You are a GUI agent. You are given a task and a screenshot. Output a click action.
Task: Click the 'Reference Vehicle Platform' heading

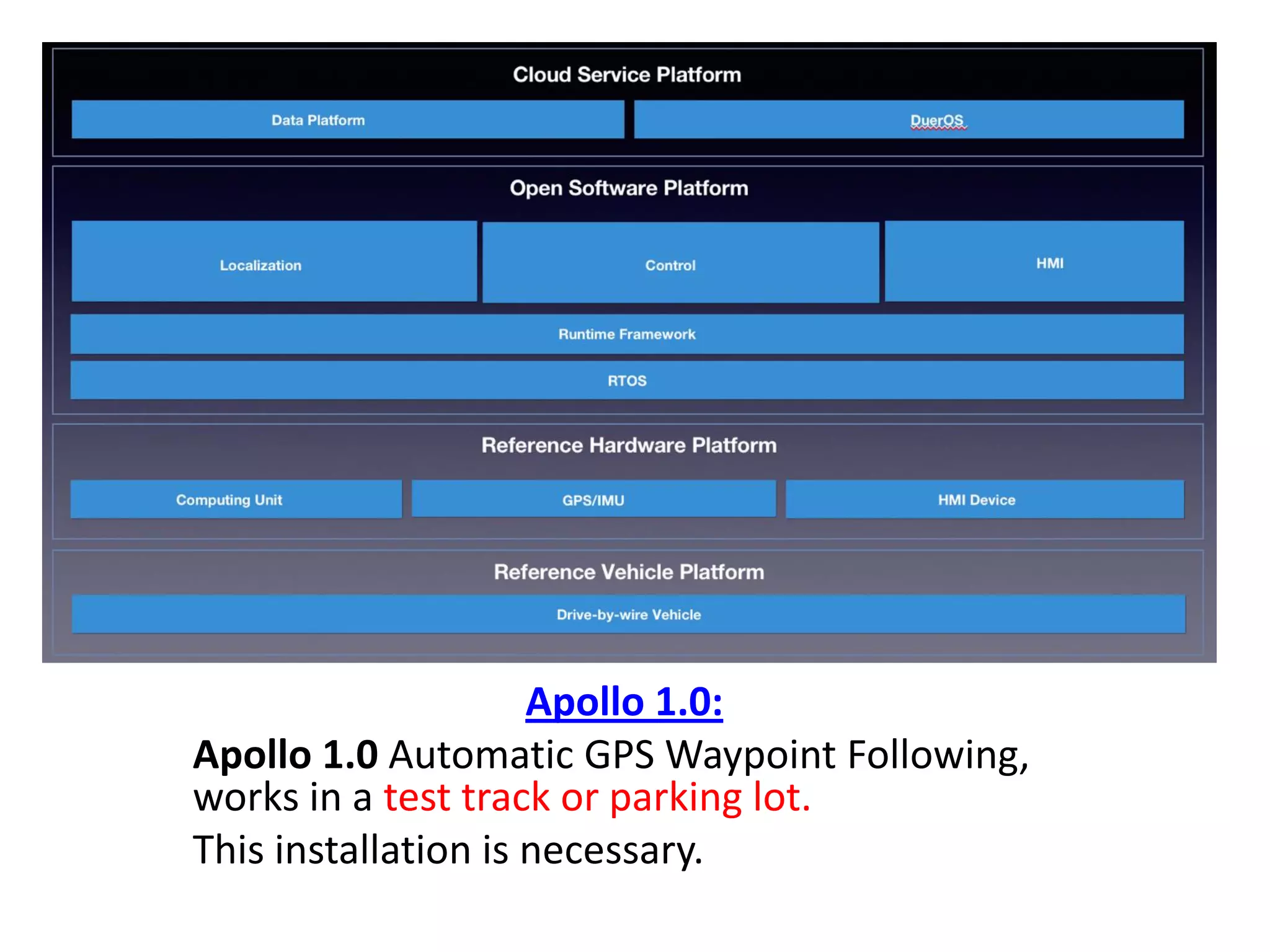[629, 571]
